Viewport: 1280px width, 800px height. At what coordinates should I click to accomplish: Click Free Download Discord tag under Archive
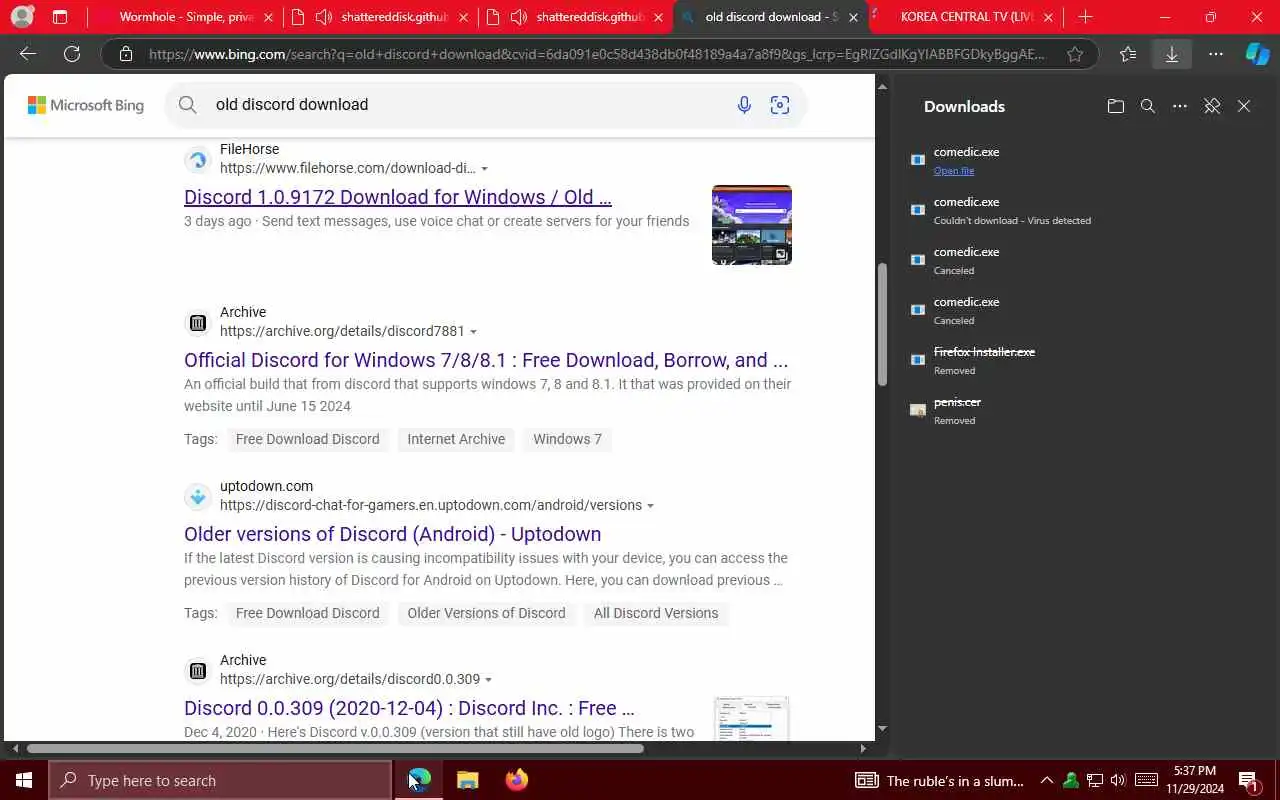(x=307, y=439)
